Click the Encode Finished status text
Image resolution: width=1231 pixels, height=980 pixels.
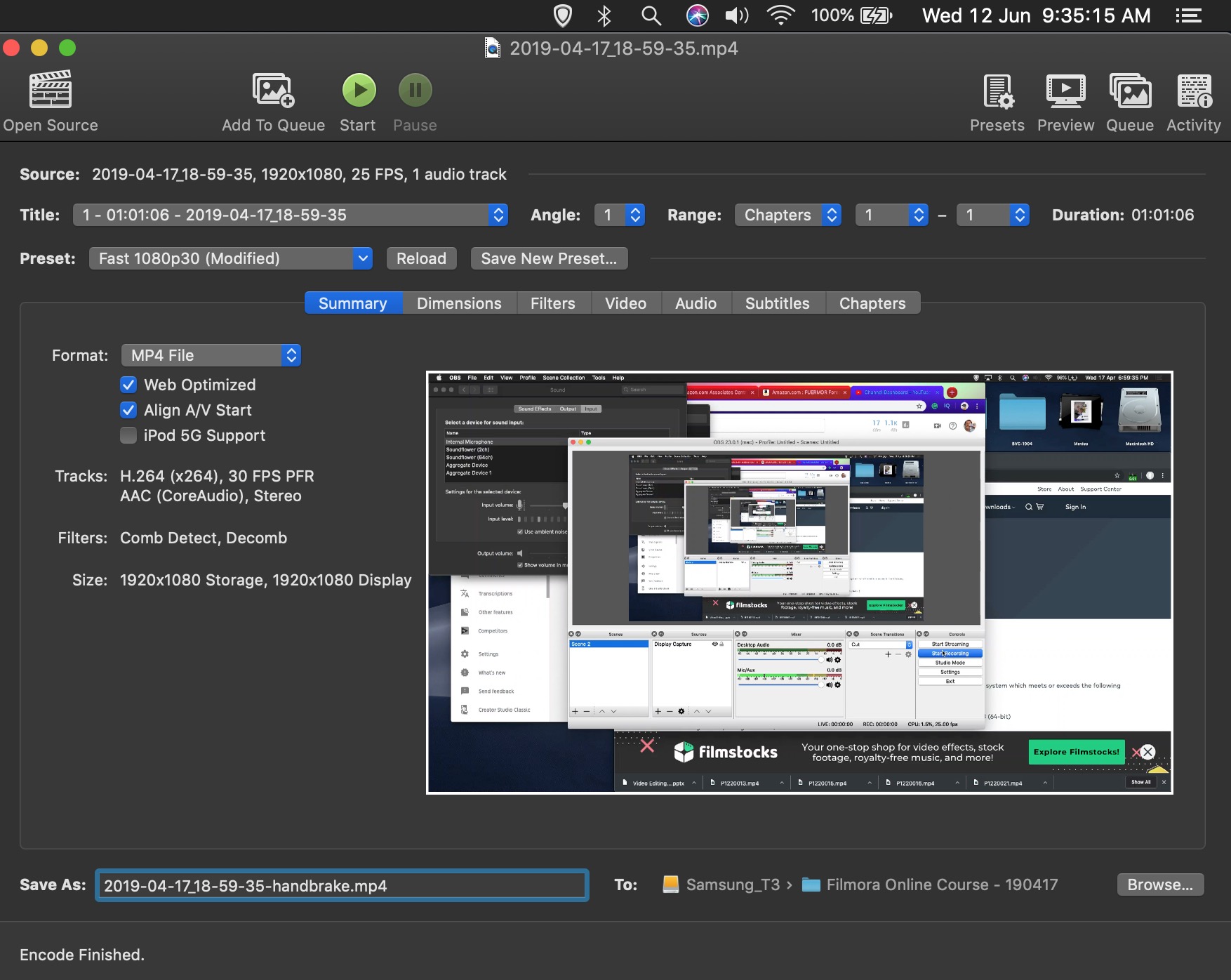point(82,955)
